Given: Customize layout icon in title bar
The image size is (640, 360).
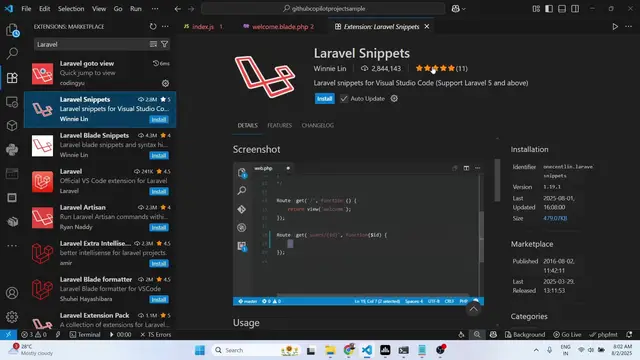Looking at the screenshot, I should tap(536, 9).
